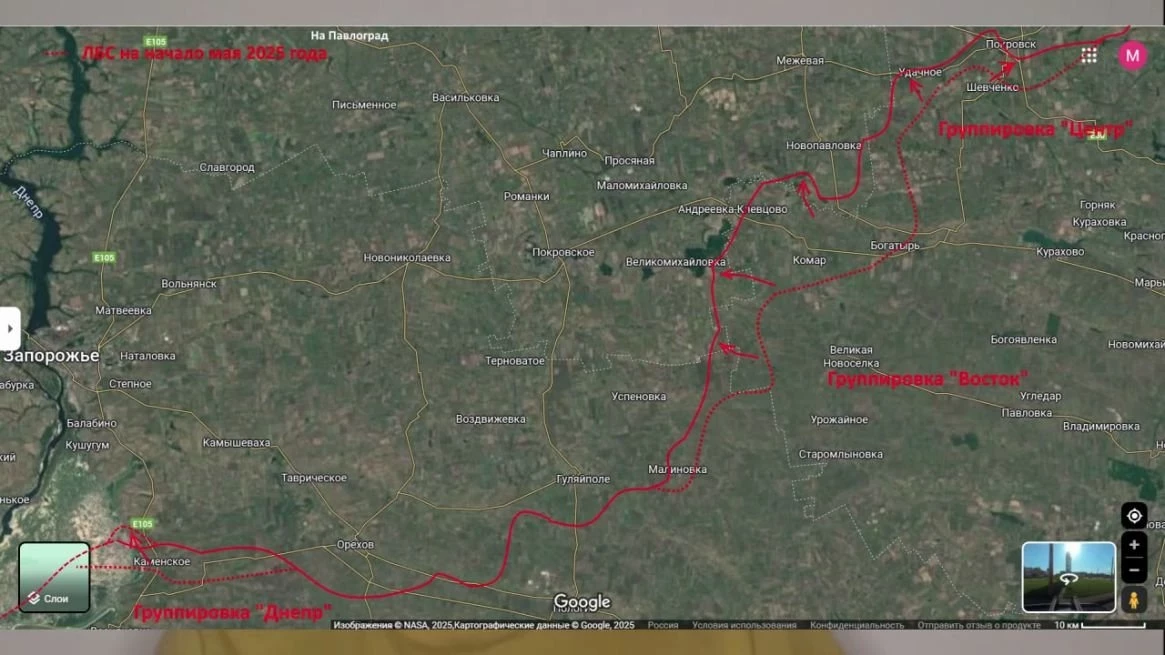Click the Google logo on the map

tap(582, 602)
